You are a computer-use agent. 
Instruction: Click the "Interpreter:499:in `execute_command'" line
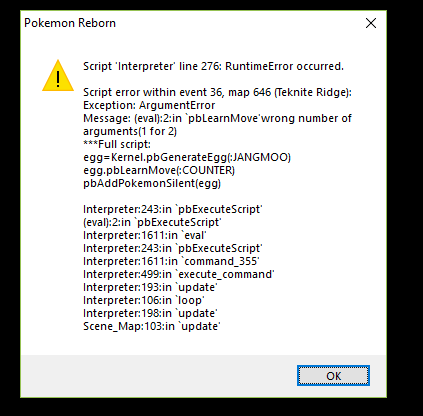(179, 274)
